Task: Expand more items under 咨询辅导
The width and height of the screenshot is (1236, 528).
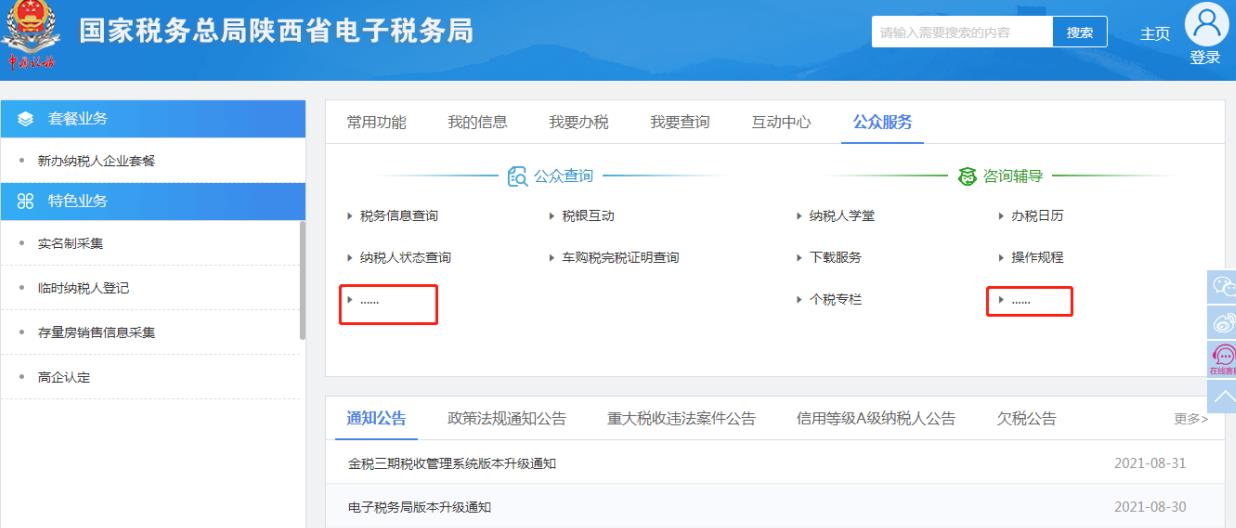Action: 1030,301
